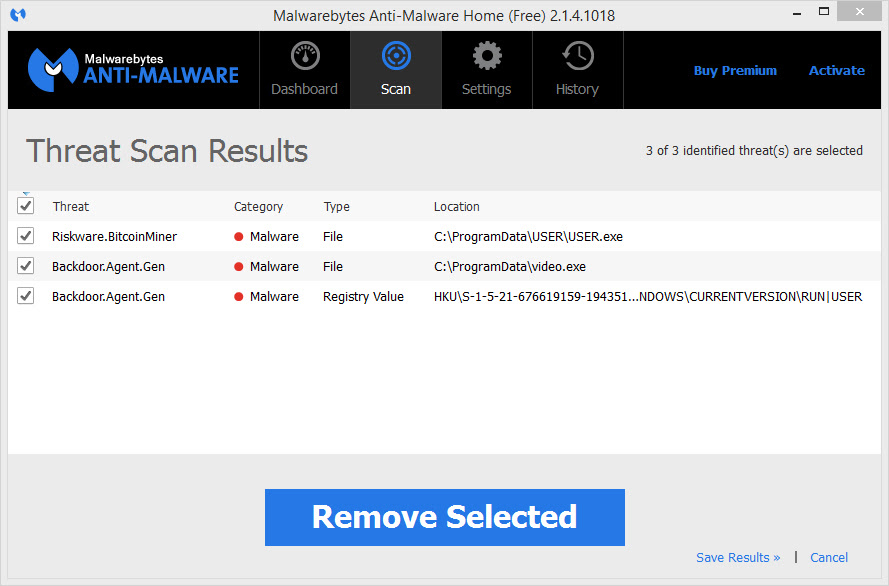Open the Buy Premium link

click(735, 71)
